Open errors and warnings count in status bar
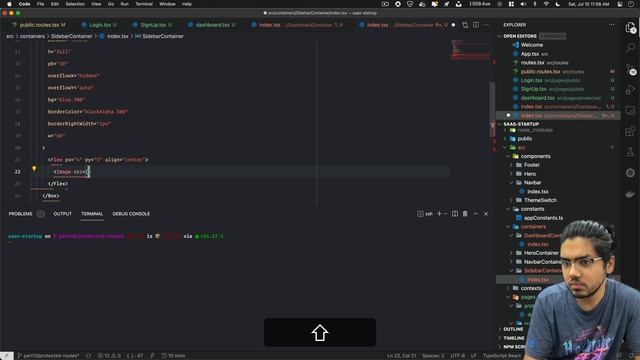Screen dimensions: 640x360 109,356
